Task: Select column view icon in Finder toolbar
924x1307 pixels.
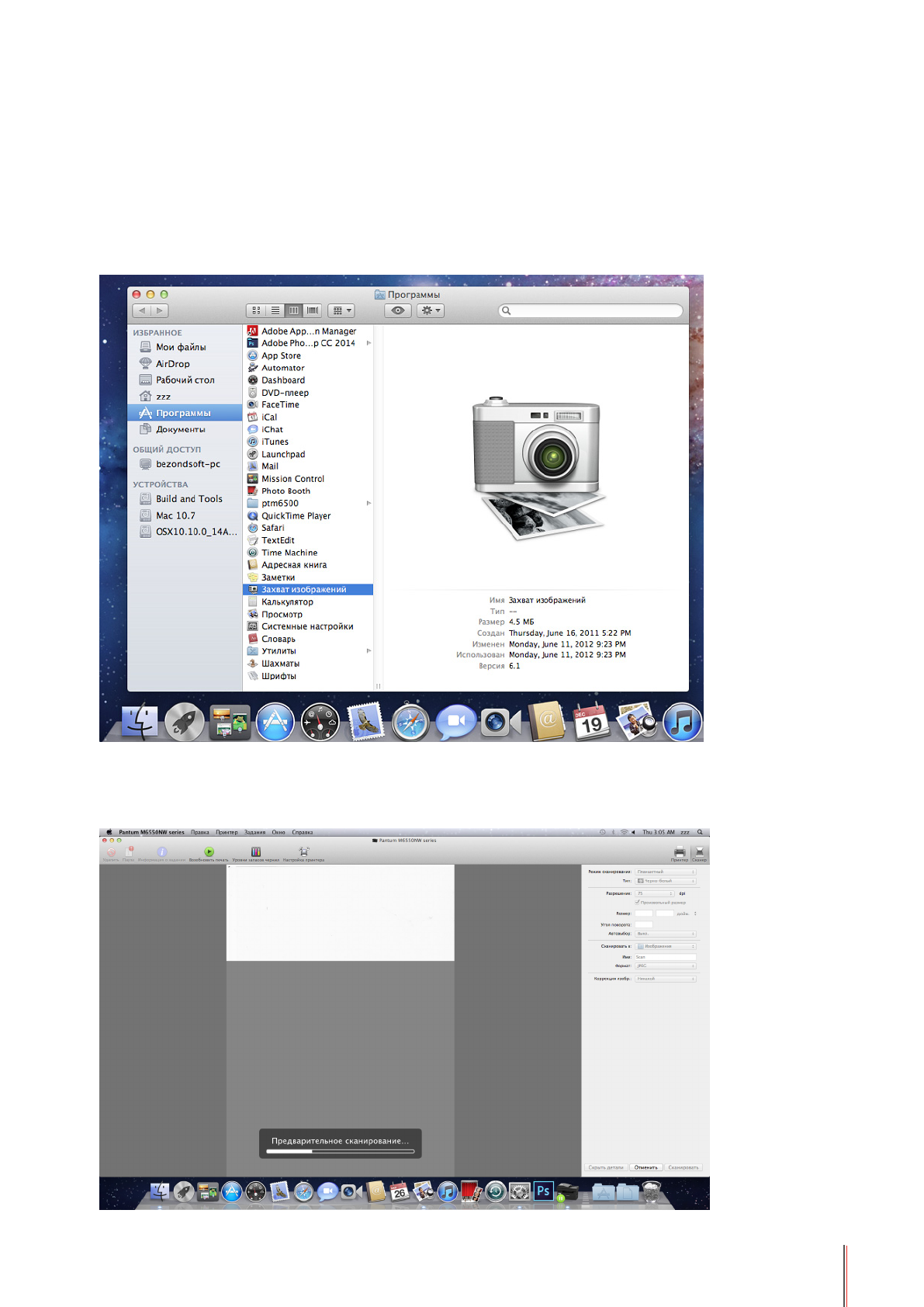Action: tap(294, 310)
